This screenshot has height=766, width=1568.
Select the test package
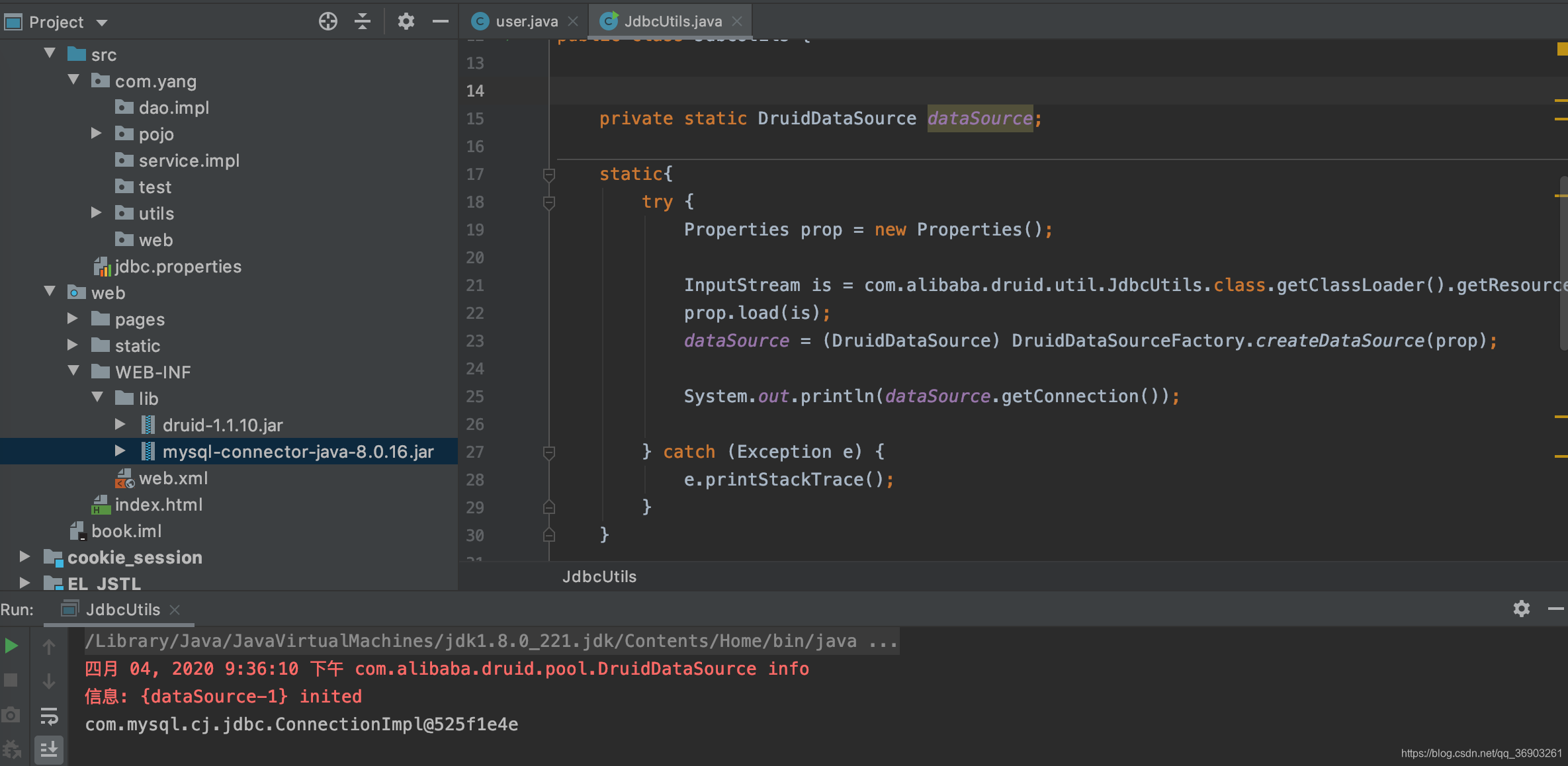(155, 187)
